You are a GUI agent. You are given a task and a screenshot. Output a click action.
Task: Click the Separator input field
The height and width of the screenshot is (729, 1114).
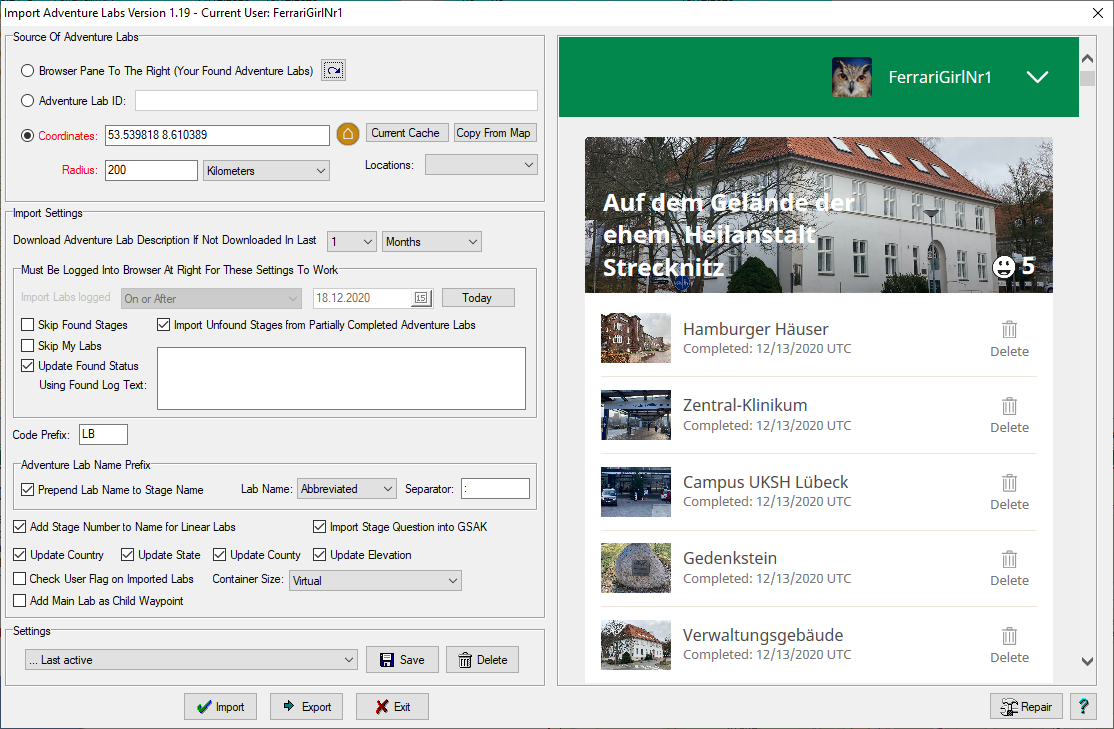coord(495,489)
